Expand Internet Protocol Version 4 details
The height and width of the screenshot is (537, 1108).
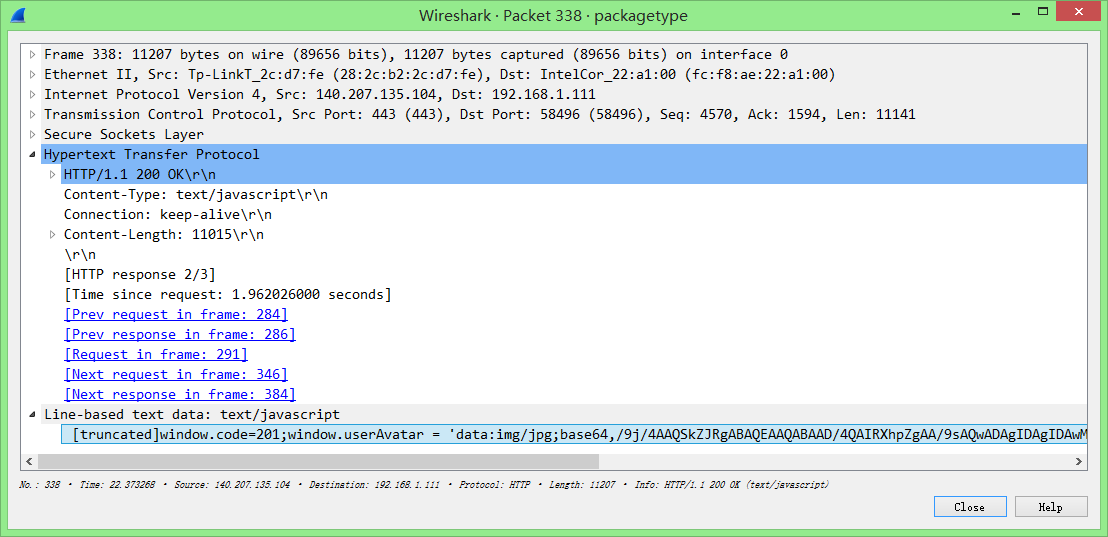click(x=33, y=94)
